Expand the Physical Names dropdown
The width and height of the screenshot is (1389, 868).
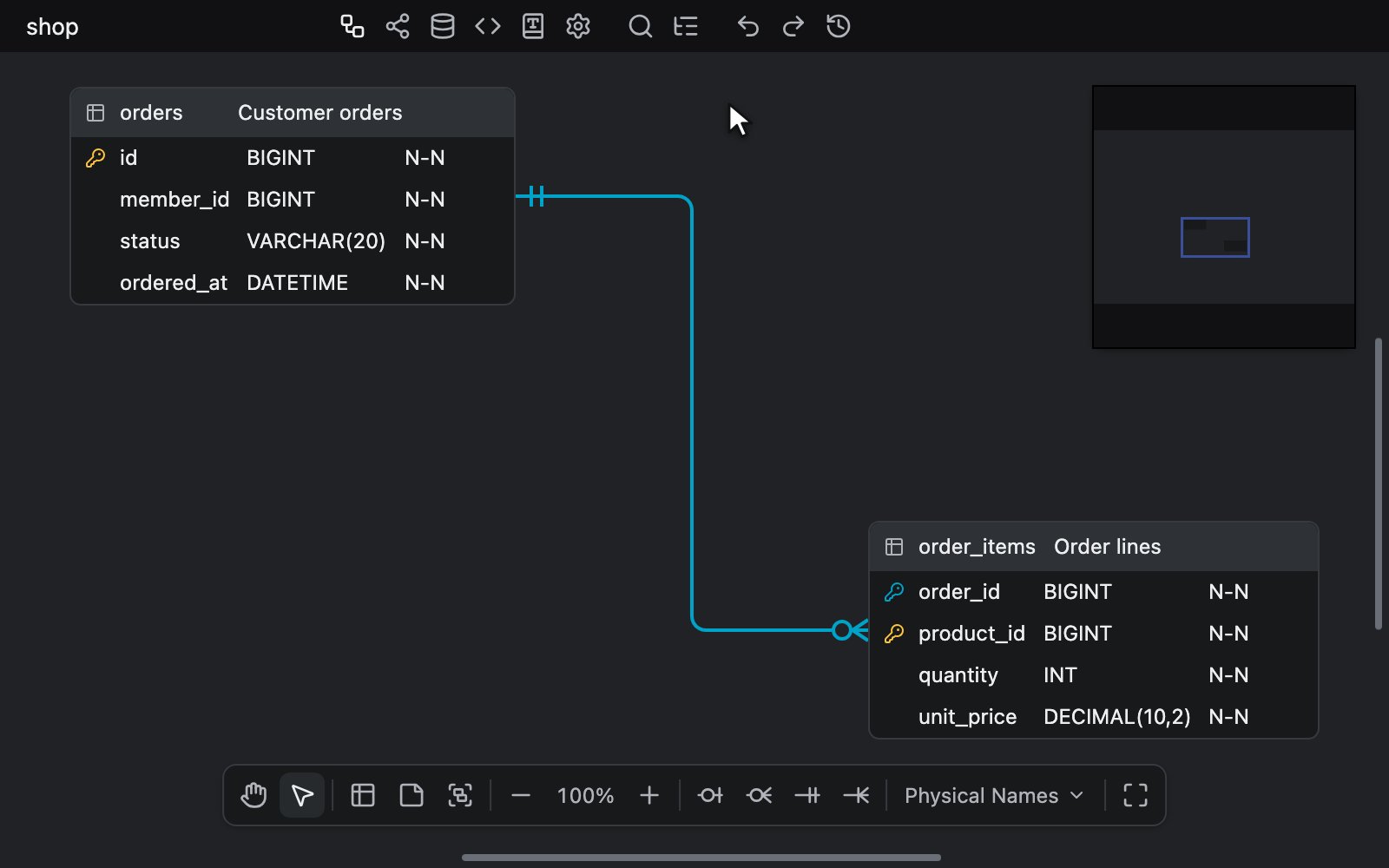994,795
